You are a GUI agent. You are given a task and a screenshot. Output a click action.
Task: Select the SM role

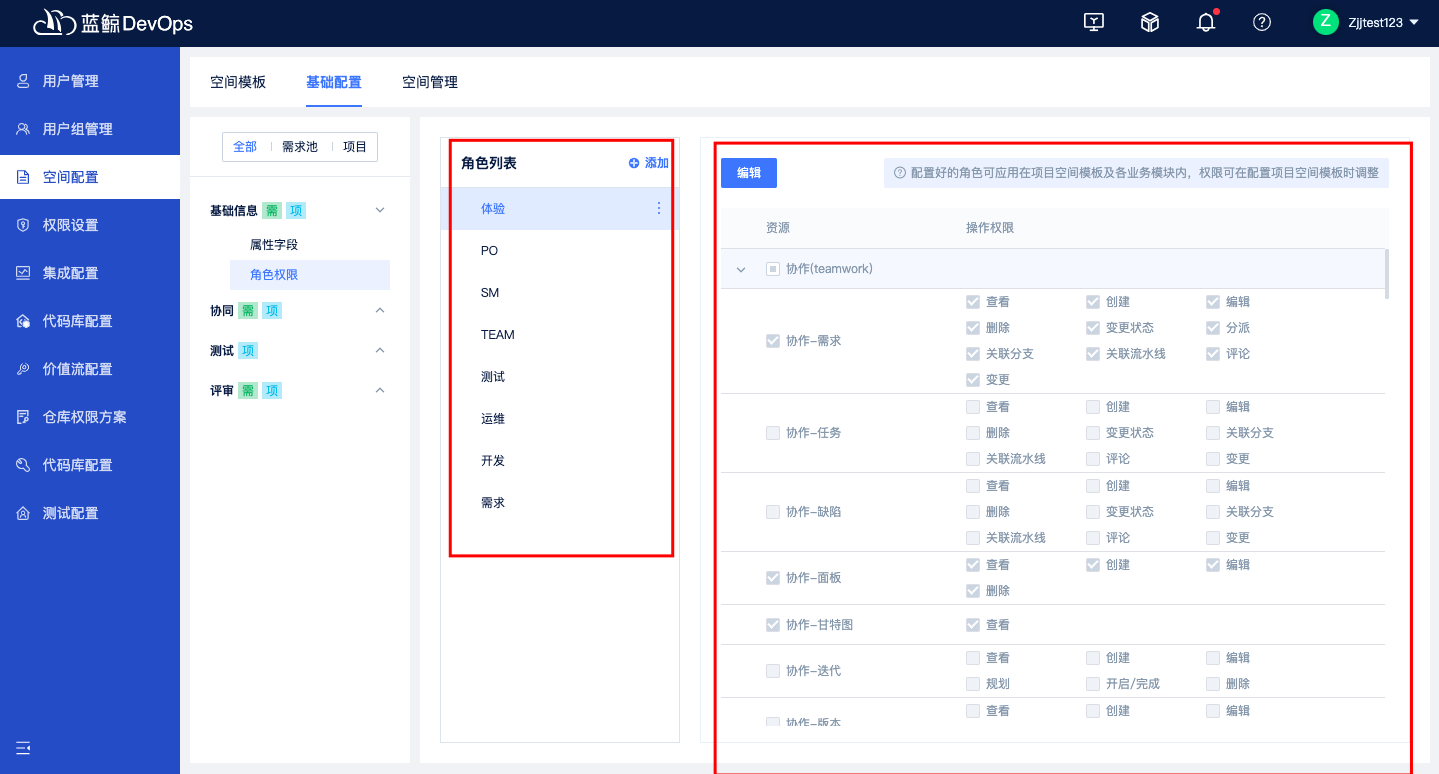560,293
